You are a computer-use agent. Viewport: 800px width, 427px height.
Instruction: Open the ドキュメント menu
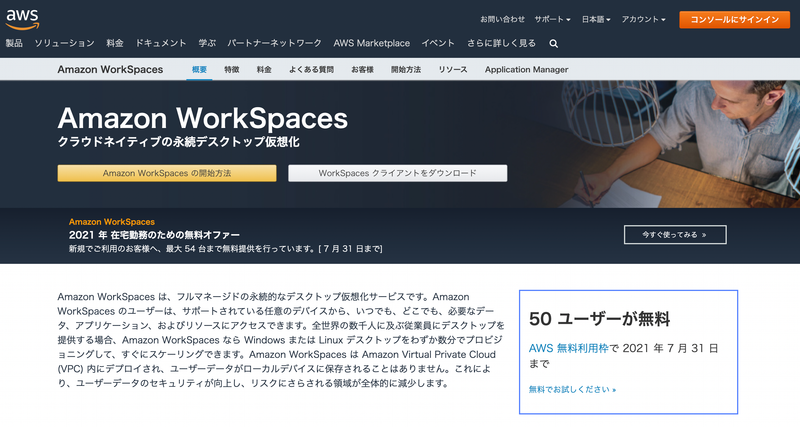tap(161, 43)
